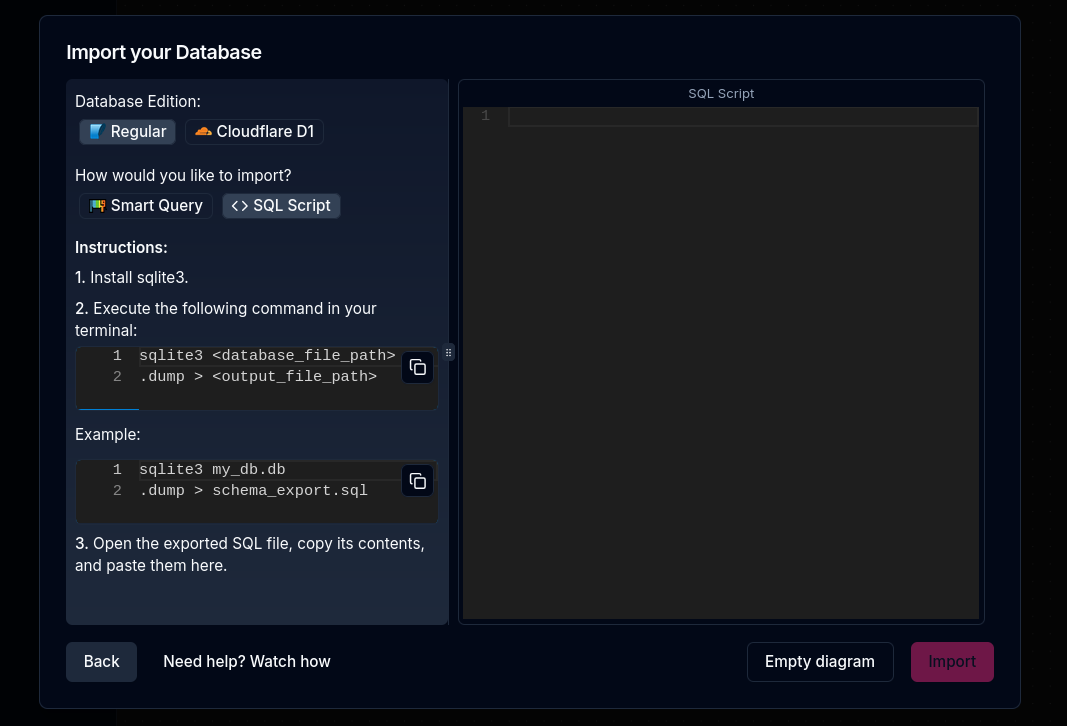This screenshot has width=1067, height=726.
Task: Click the 'sqlite3 my_db.db' example line
Action: [x=212, y=470]
